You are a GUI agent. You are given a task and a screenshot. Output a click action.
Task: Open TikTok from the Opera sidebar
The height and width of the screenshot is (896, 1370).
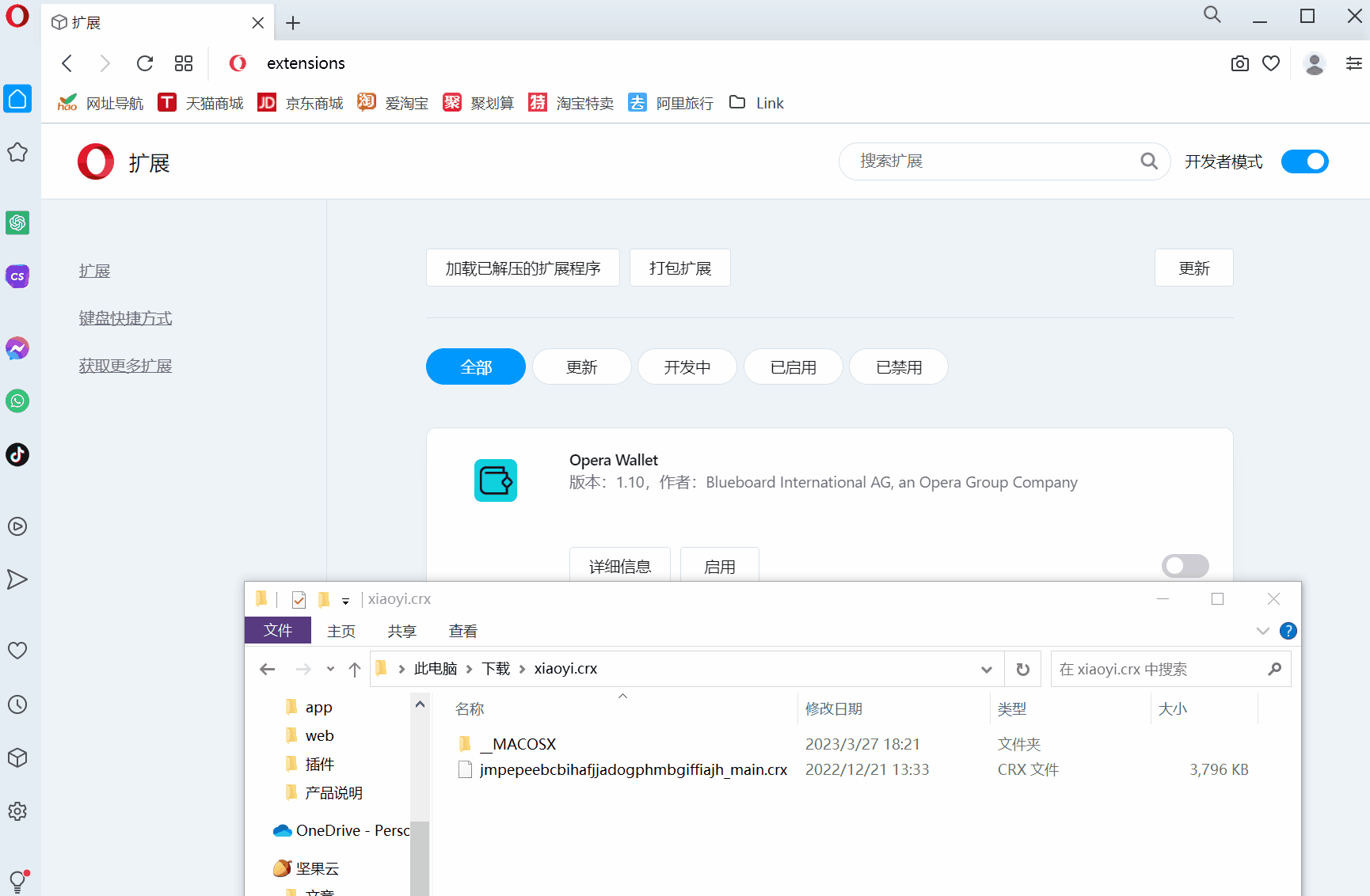17,454
